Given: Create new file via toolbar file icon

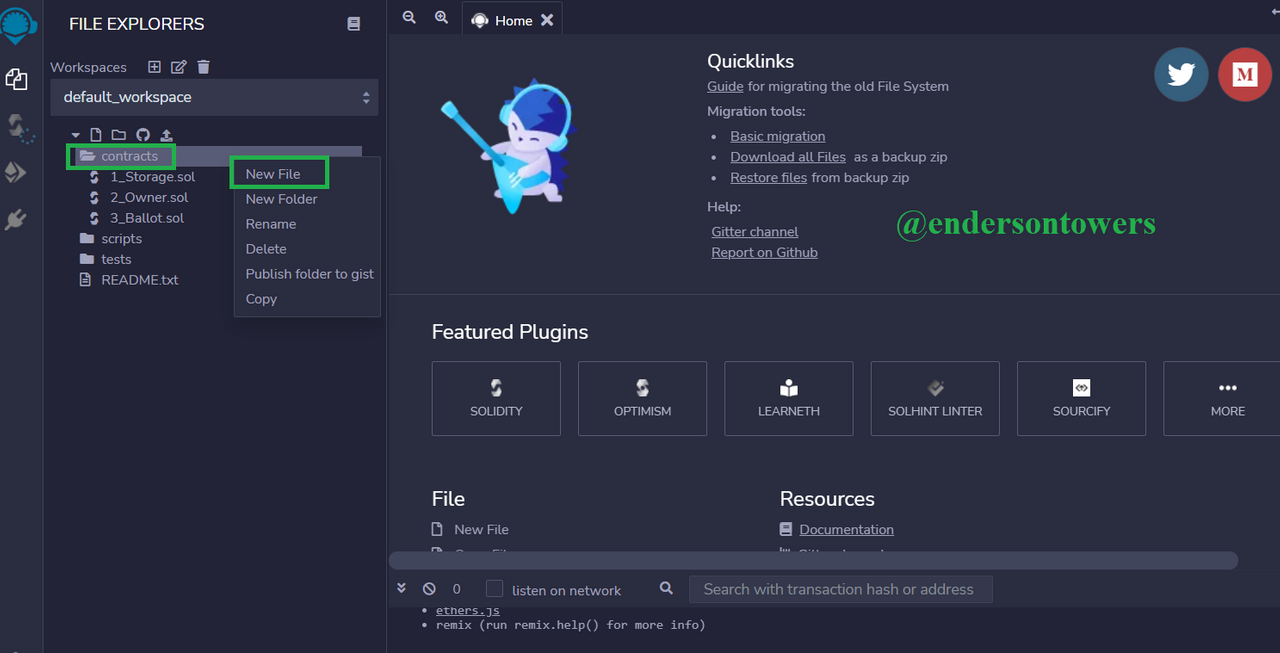Looking at the screenshot, I should [96, 135].
